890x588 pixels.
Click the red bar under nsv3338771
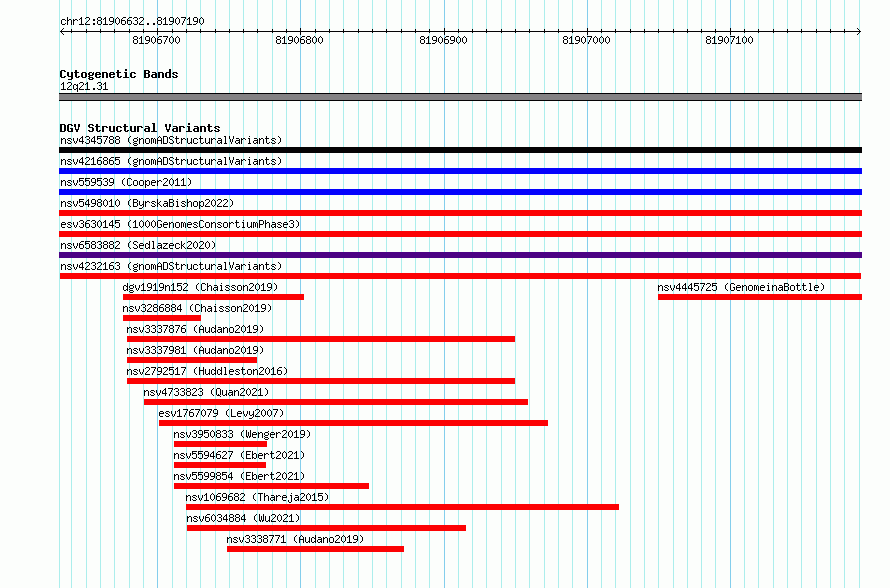(316, 549)
